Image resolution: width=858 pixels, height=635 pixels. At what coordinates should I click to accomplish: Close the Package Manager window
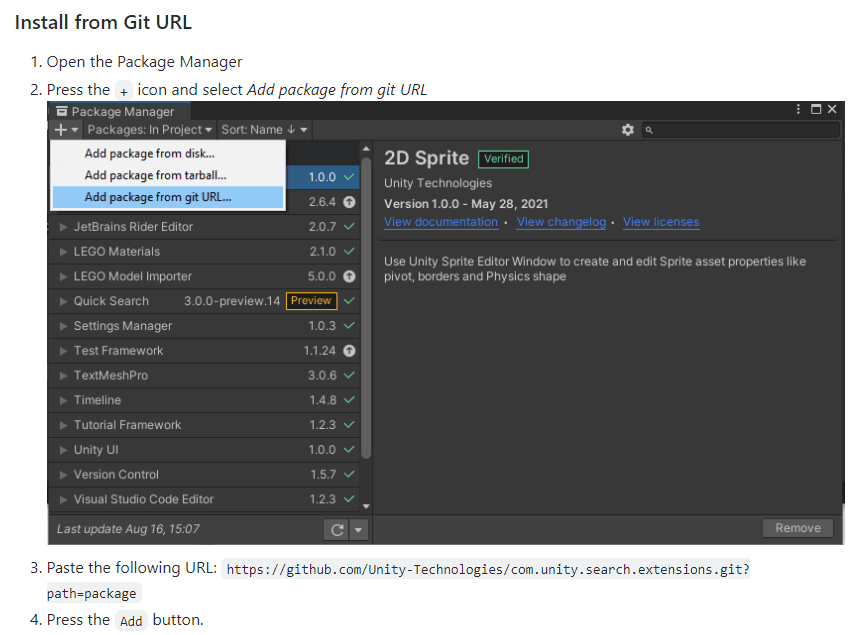(832, 109)
